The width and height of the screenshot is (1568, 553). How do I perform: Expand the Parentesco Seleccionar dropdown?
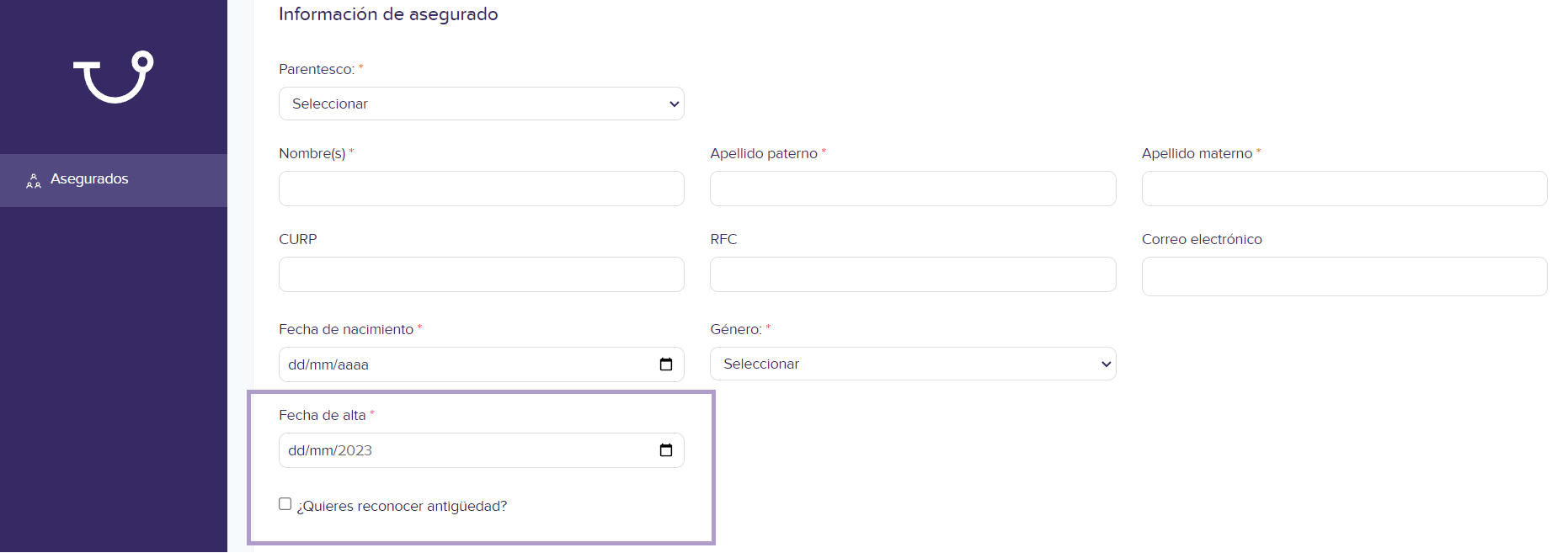[x=482, y=104]
